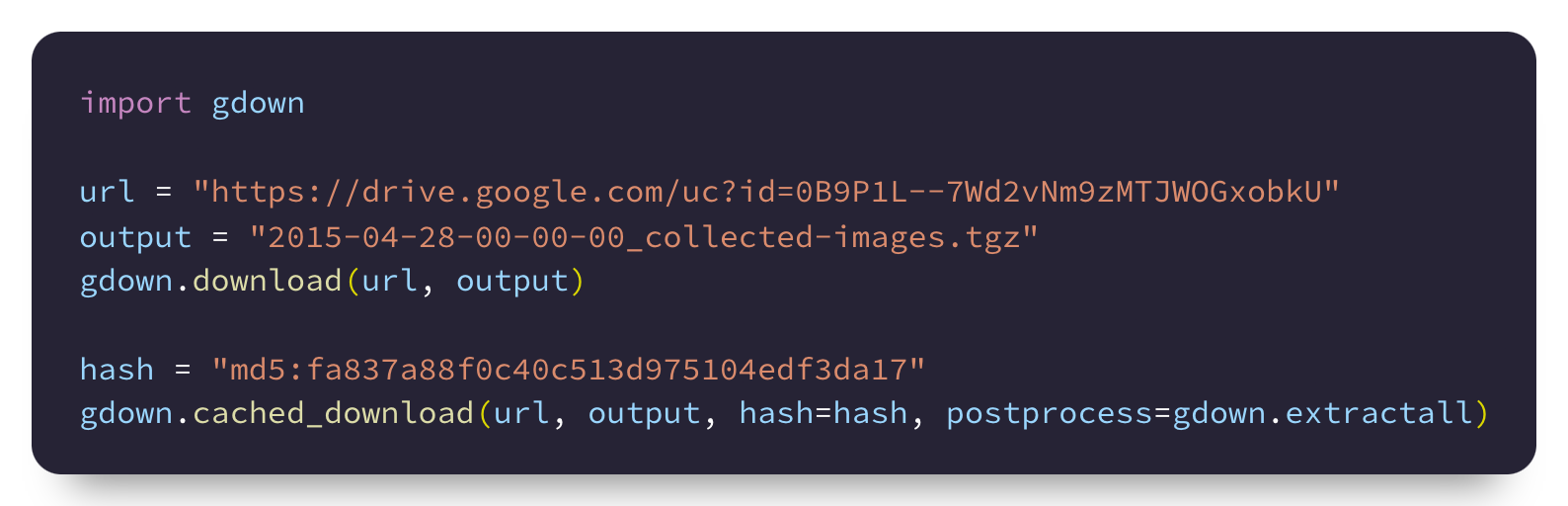Click the 'output' argument inside cached_download
This screenshot has width=1568, height=506.
tap(644, 414)
